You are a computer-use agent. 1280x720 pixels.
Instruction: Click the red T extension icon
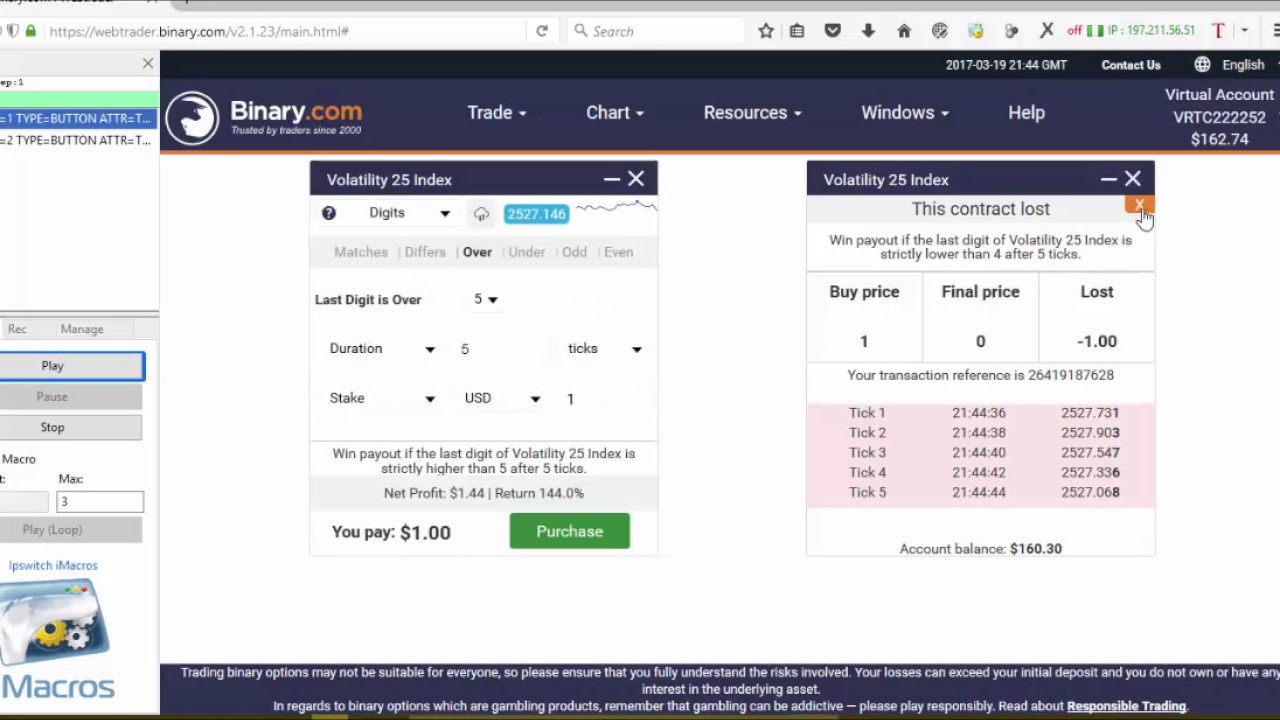click(1218, 31)
